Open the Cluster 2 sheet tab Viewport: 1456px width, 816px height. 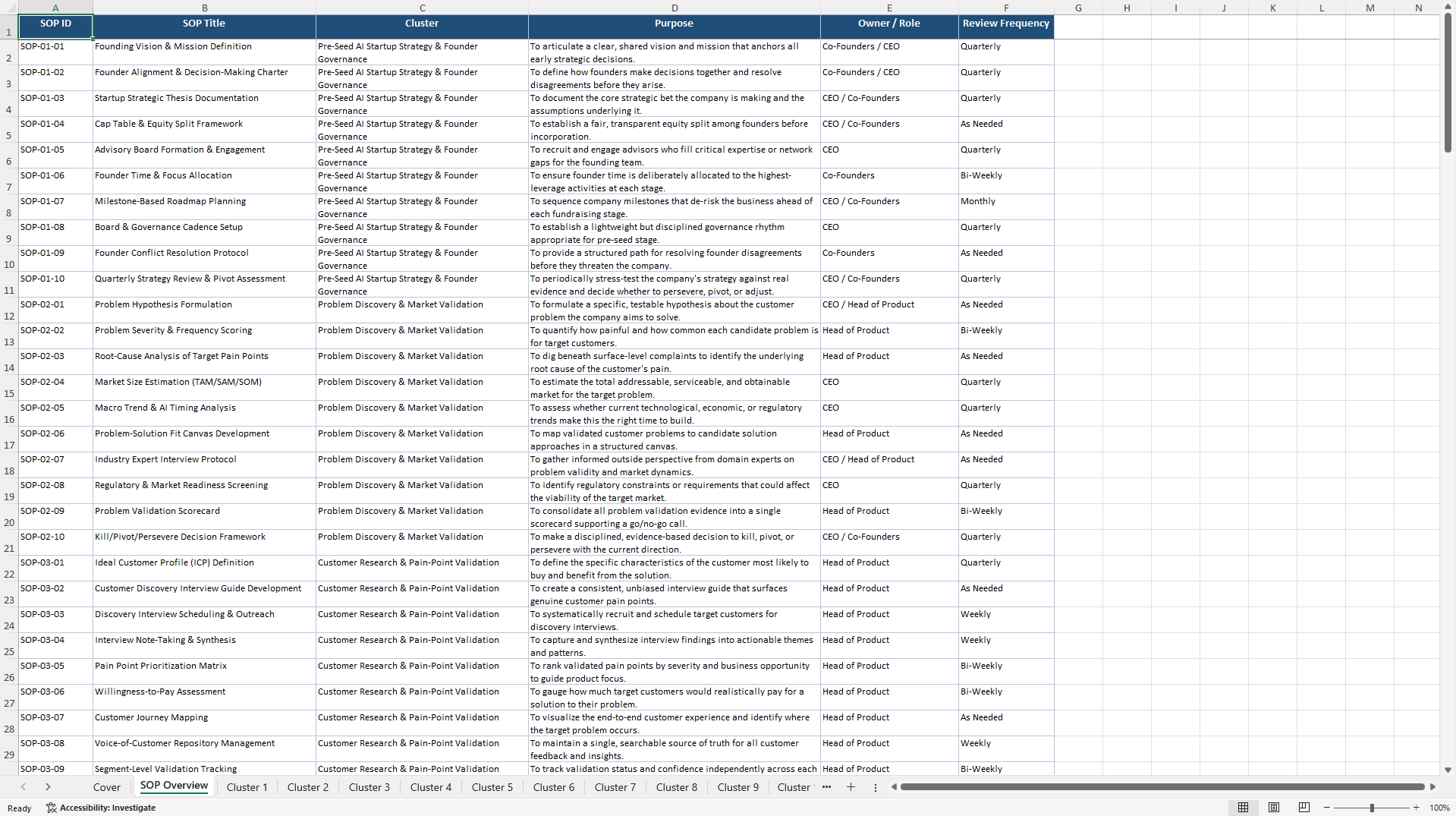(x=308, y=787)
